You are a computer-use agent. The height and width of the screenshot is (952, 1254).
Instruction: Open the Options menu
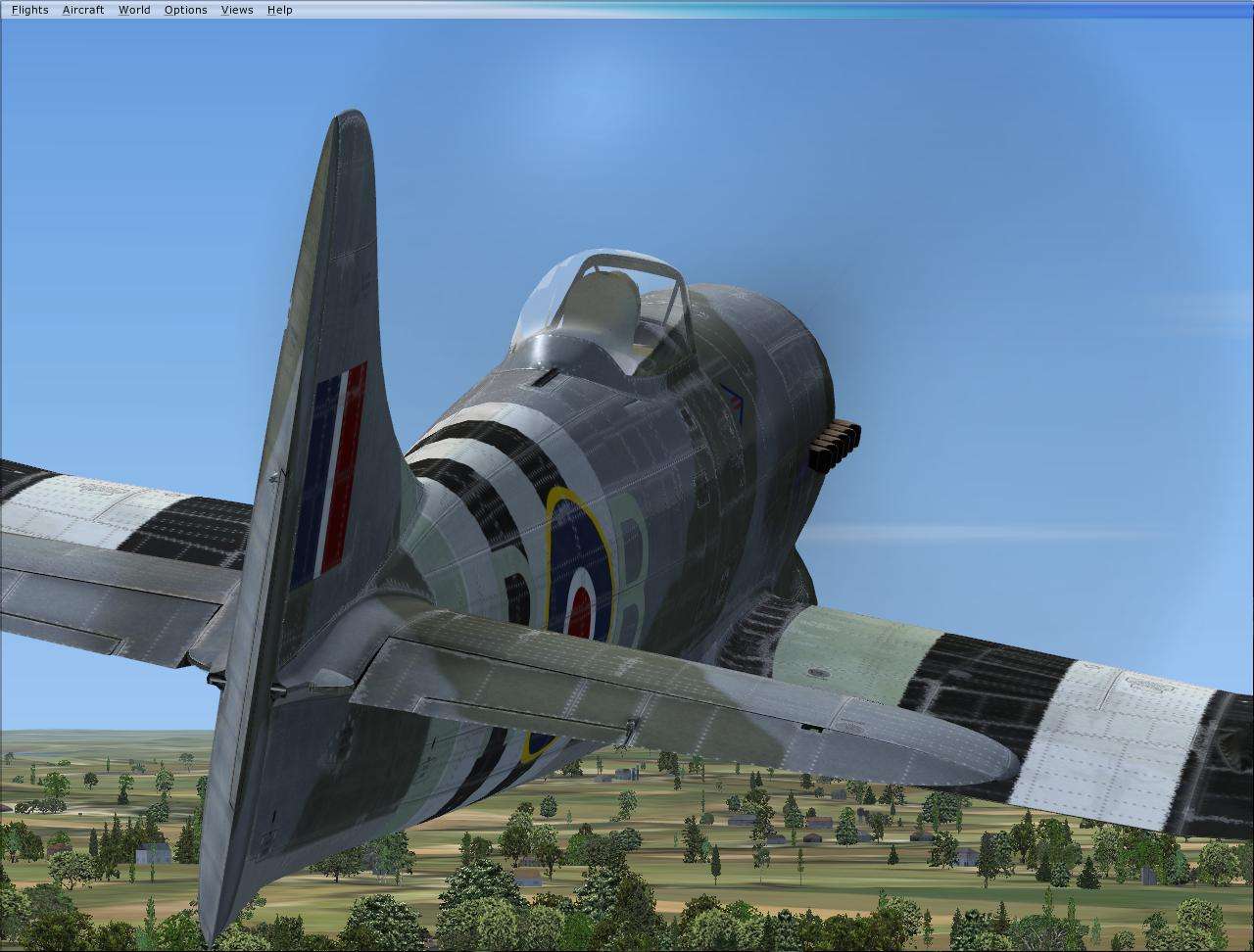point(185,9)
